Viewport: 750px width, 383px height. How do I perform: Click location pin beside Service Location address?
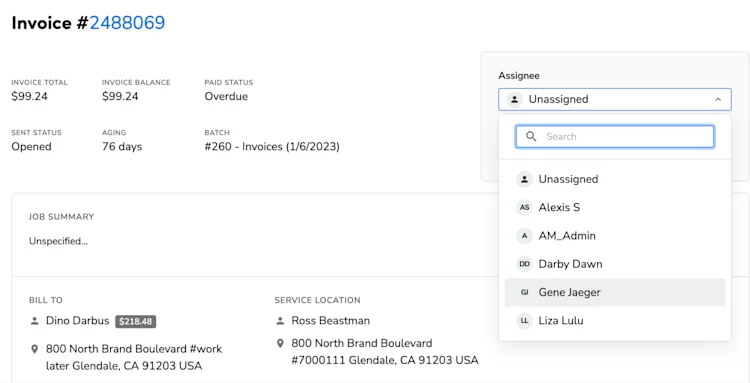pos(280,344)
